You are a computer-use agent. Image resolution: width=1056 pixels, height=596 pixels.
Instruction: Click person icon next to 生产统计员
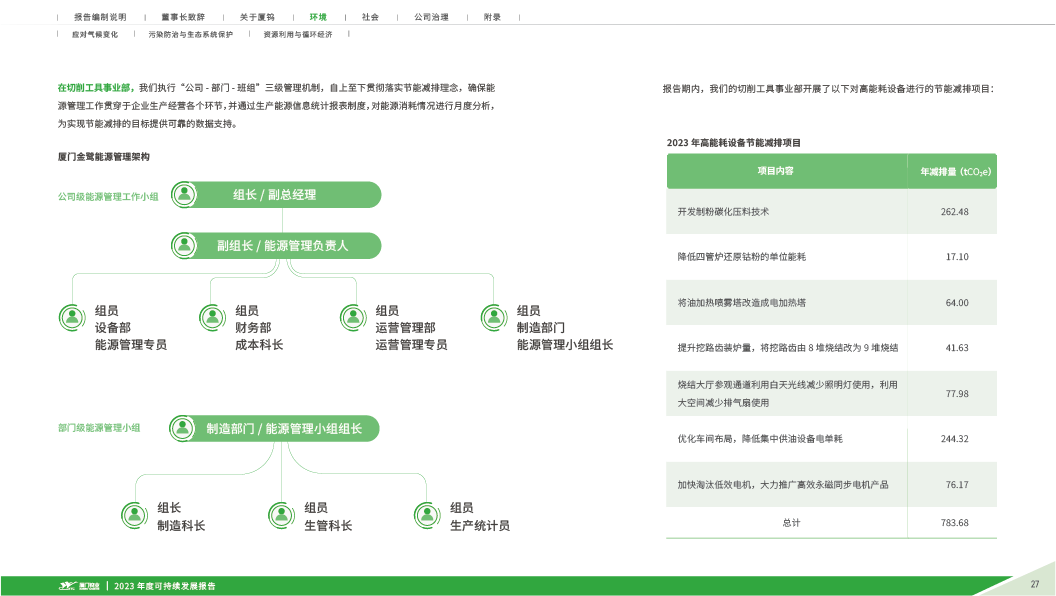[x=427, y=515]
